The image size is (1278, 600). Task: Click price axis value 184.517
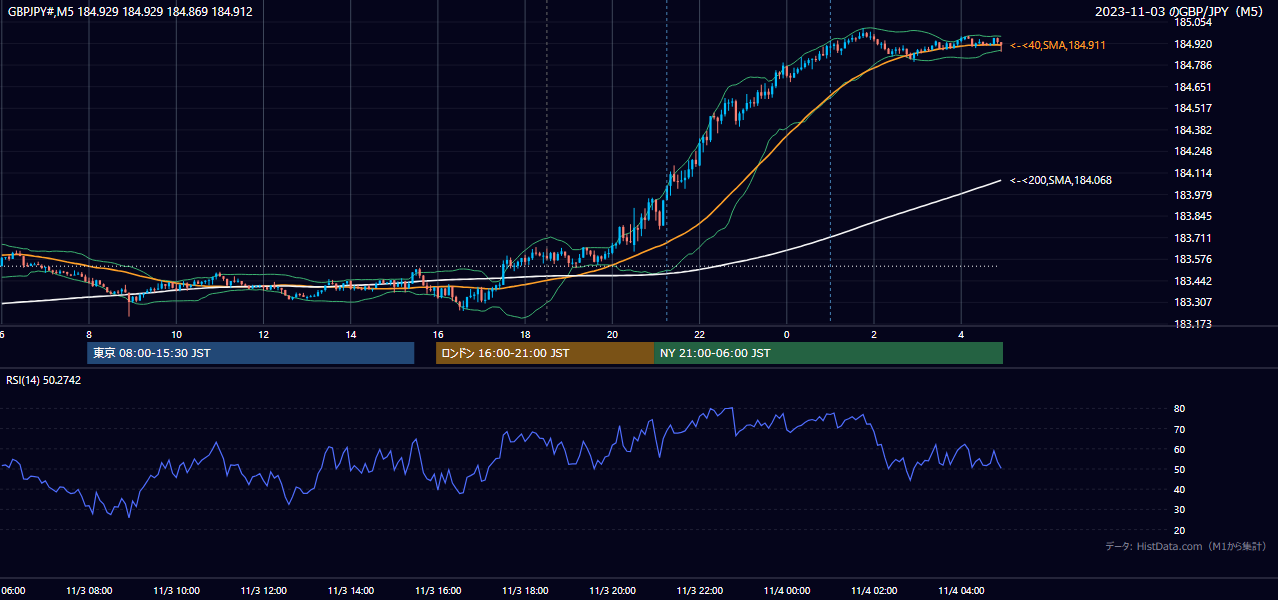[x=1193, y=108]
